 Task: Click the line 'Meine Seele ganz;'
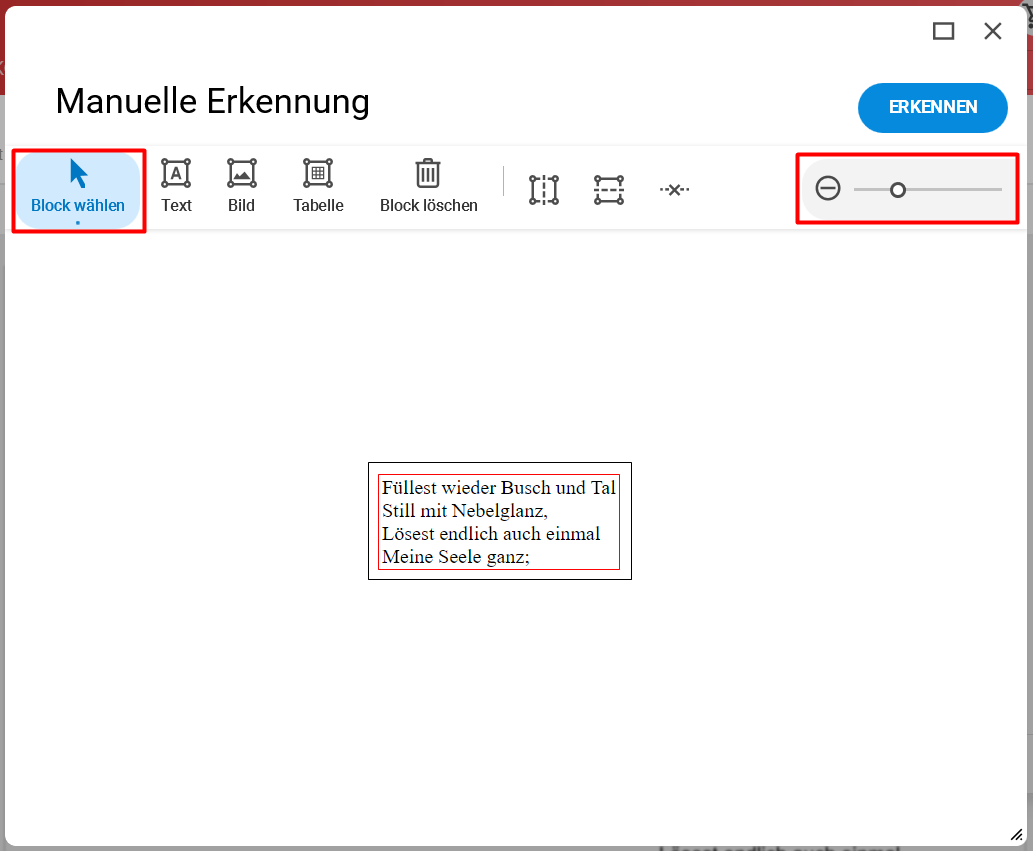(455, 557)
